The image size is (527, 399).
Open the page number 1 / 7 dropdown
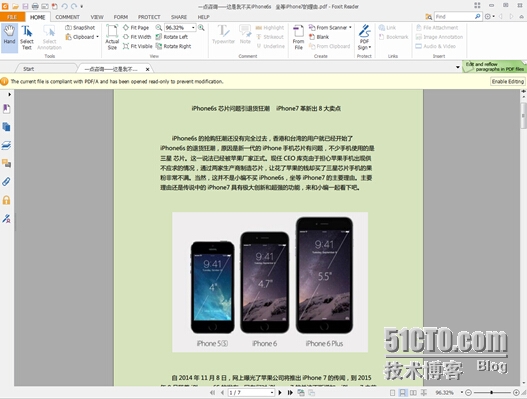point(272,393)
